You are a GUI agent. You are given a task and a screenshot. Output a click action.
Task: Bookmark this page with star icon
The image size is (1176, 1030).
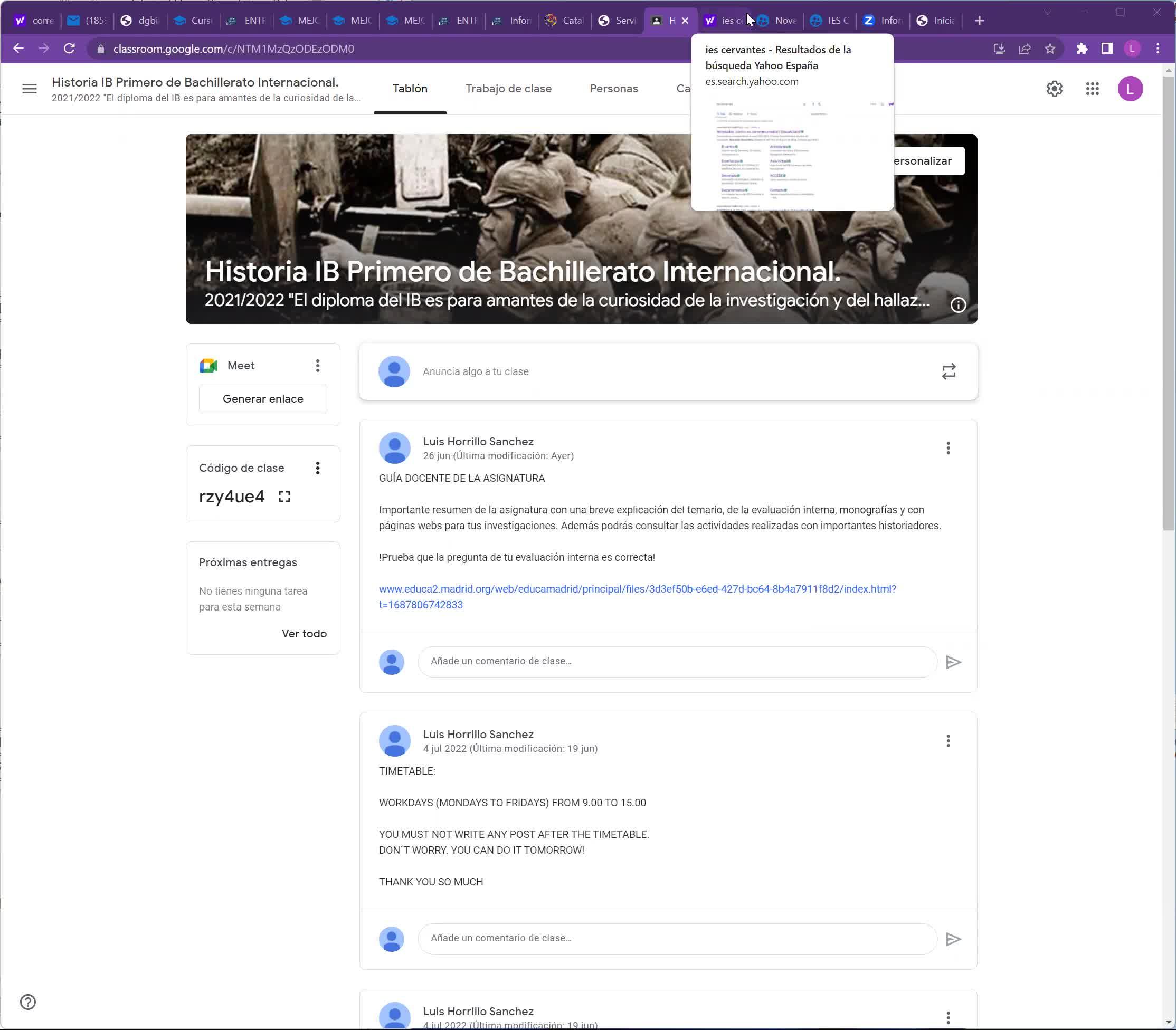tap(1050, 49)
